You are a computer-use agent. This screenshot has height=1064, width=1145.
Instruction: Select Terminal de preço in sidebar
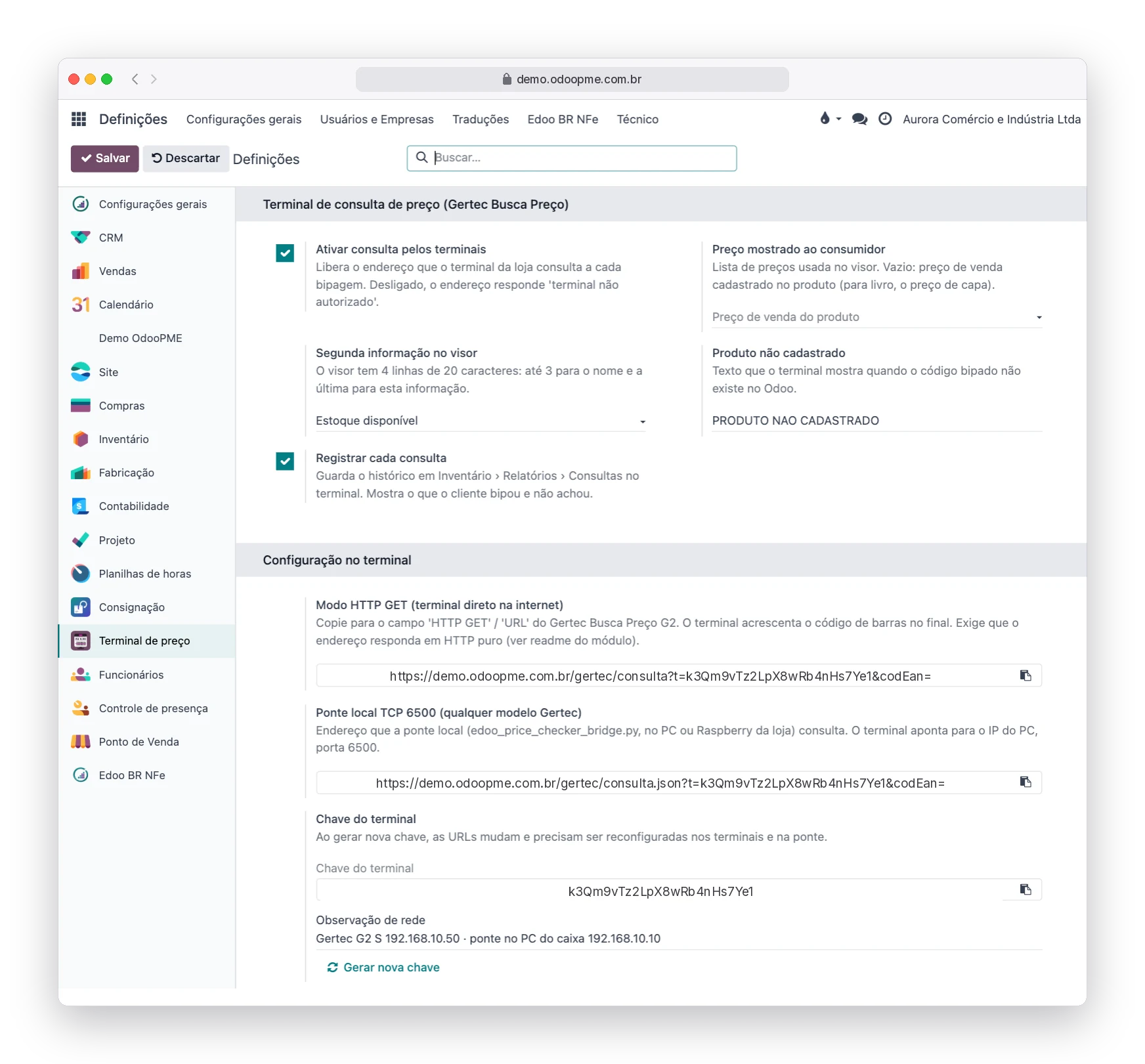click(x=147, y=641)
